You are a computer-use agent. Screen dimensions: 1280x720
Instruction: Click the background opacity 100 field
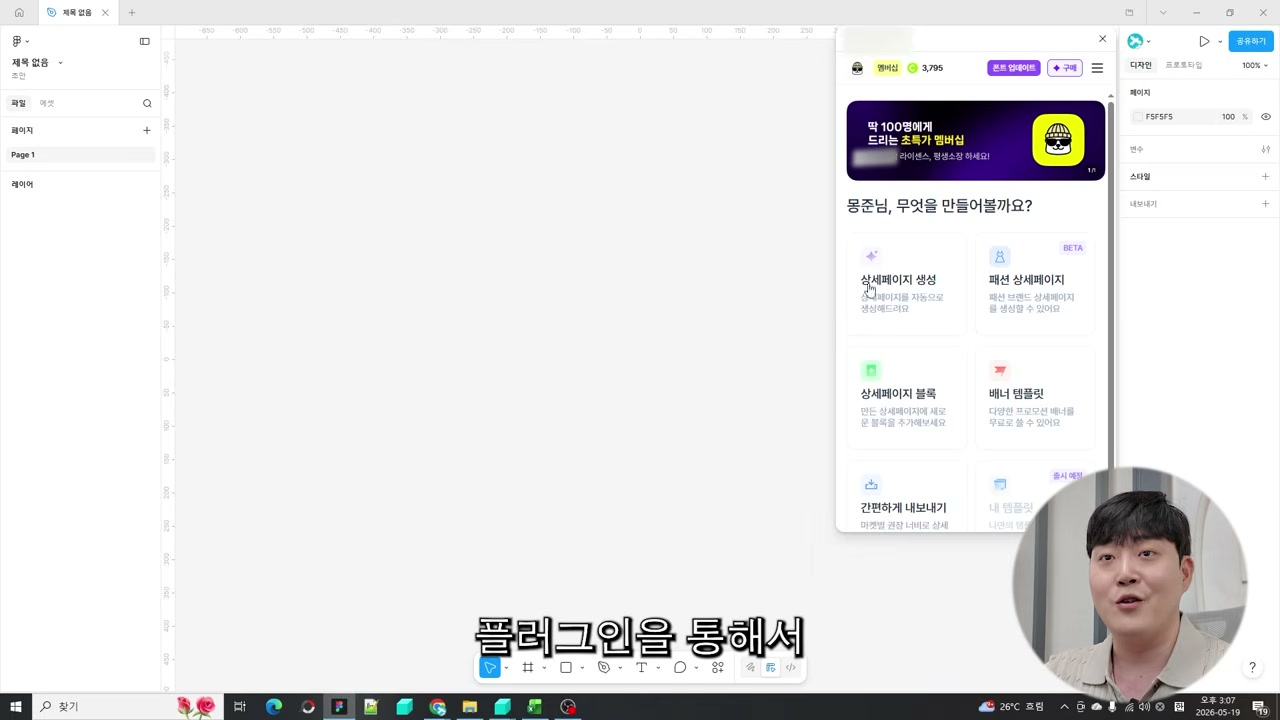coord(1228,117)
